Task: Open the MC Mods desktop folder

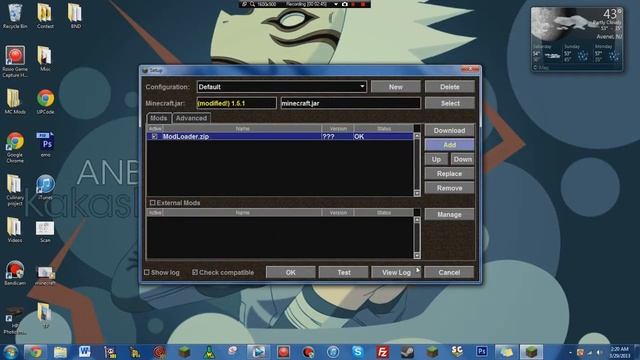Action: [x=15, y=101]
